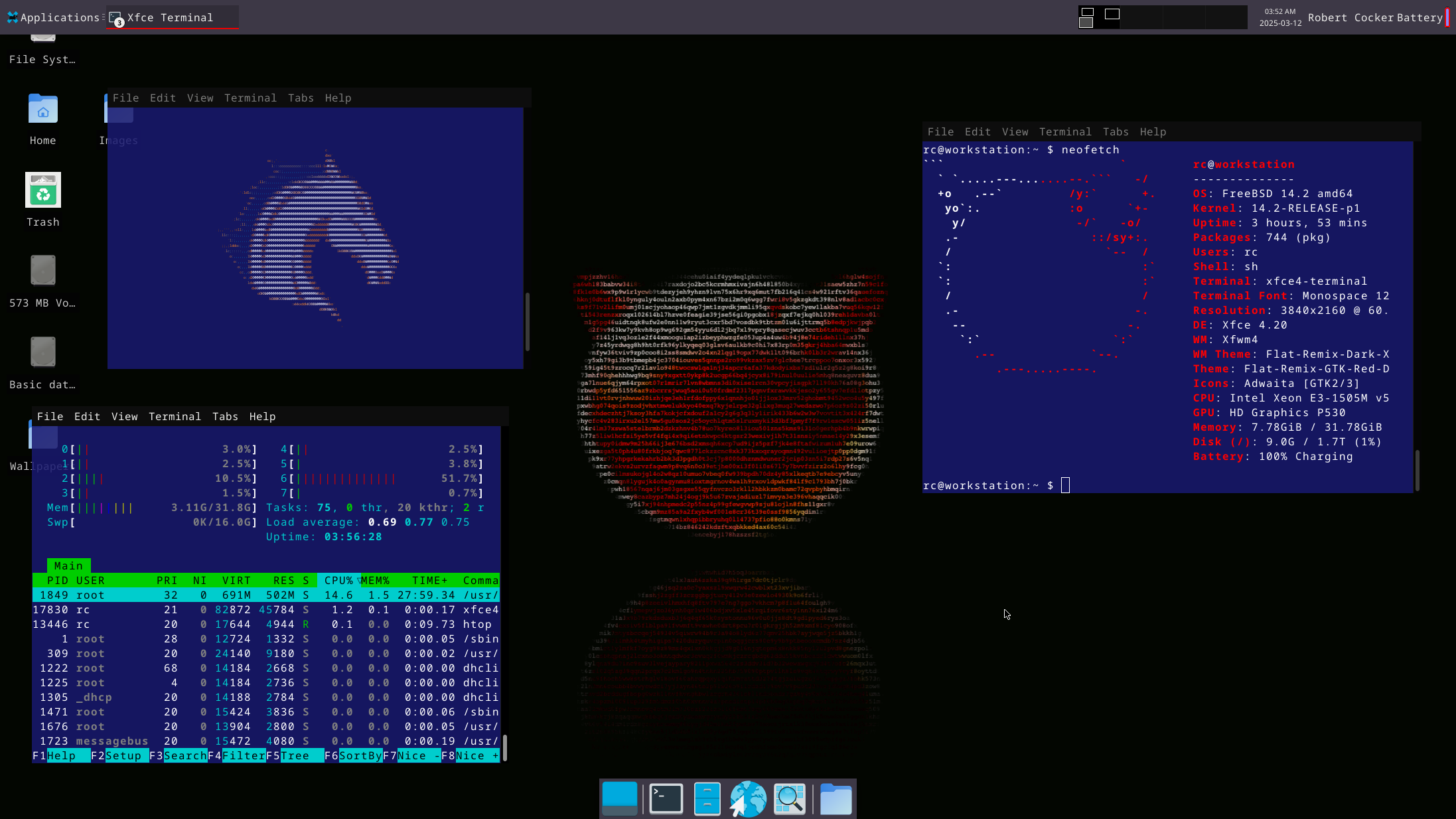The image size is (1456, 819).
Task: Open terminal emulator from the dock
Action: (666, 798)
